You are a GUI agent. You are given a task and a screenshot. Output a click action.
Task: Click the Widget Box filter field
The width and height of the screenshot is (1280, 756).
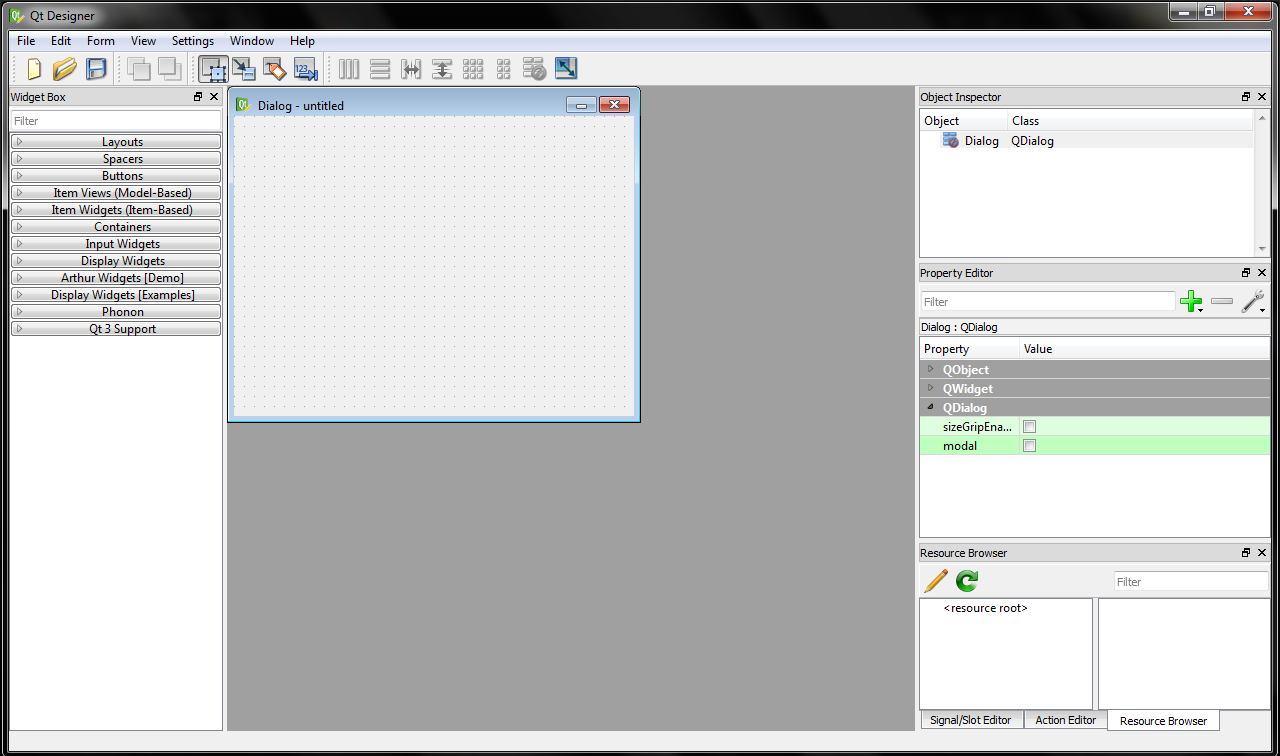[116, 121]
